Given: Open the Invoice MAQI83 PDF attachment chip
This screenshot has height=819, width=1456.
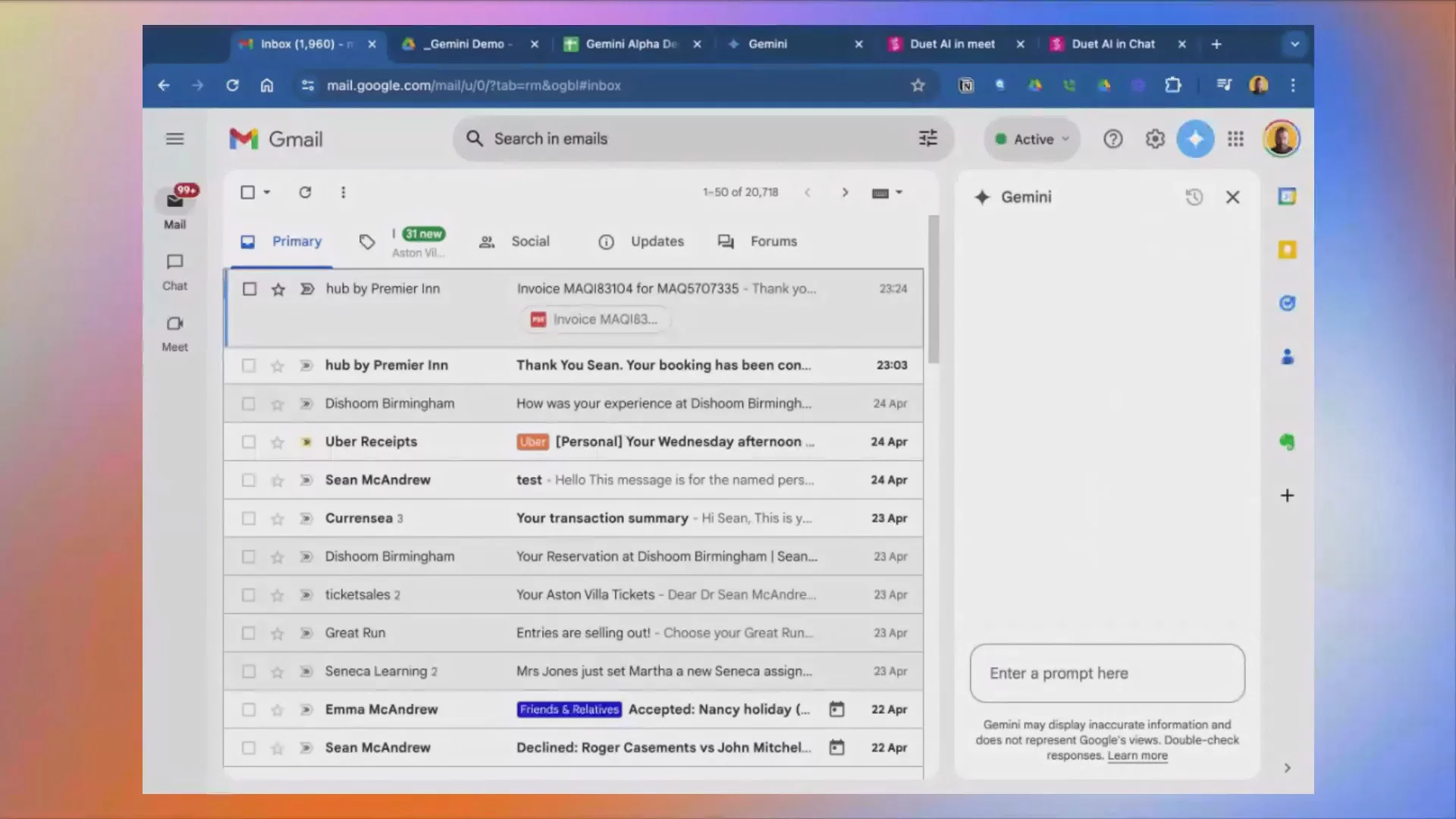Looking at the screenshot, I should coord(595,319).
